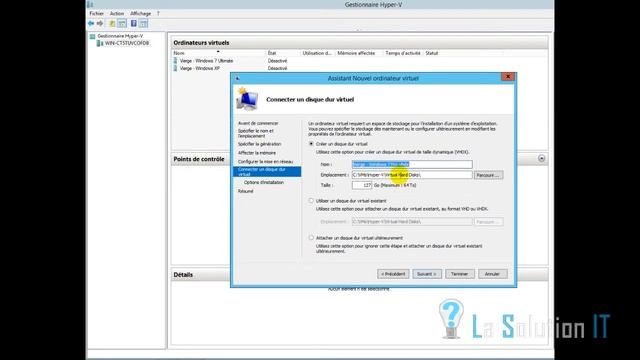
Task: Go to the Résumé step
Action: coord(246,191)
